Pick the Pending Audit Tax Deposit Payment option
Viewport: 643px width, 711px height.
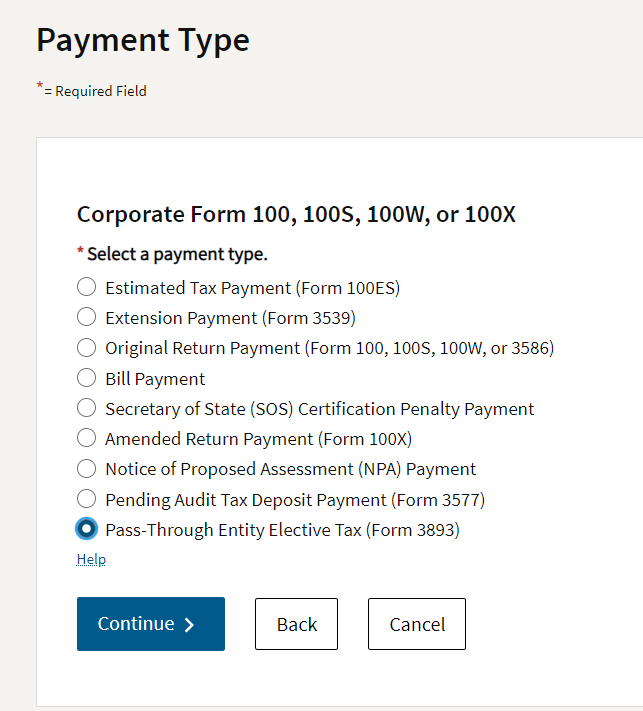[x=87, y=499]
